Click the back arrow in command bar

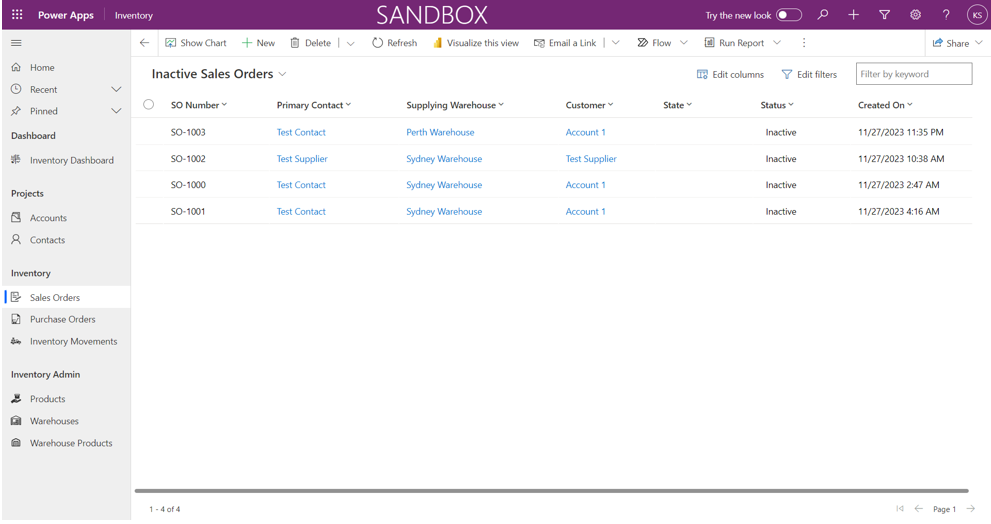click(145, 43)
